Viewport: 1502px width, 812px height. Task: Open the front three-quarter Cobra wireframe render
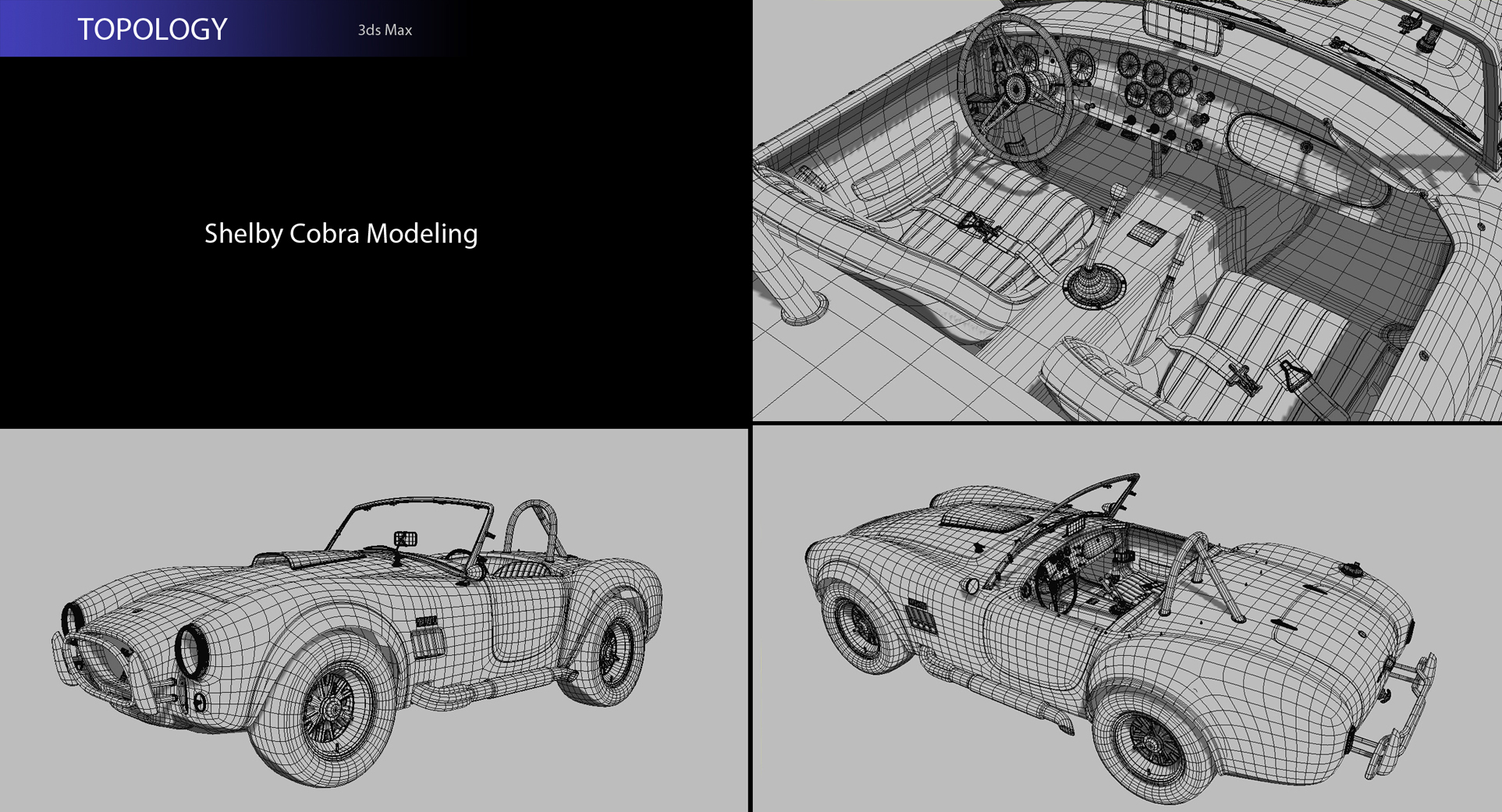click(x=374, y=620)
